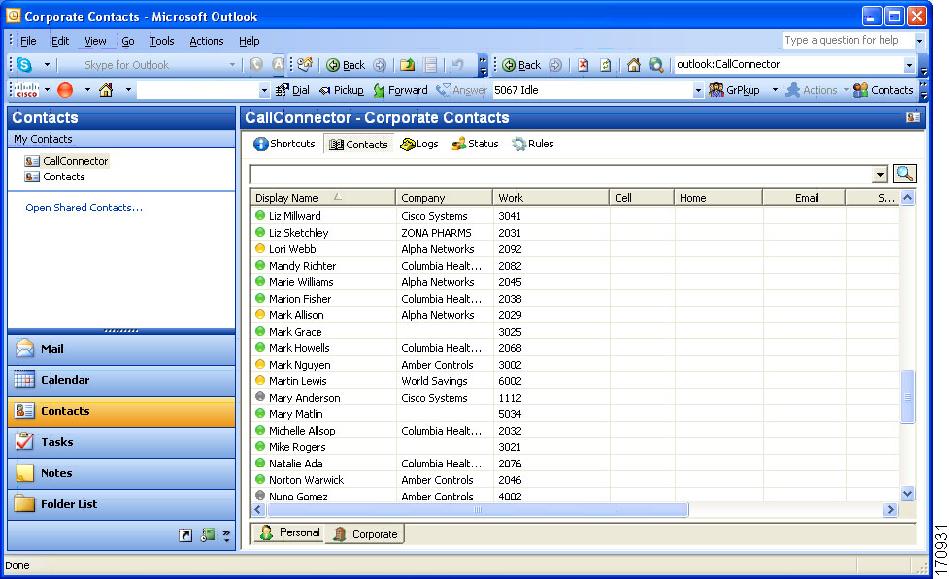Open the Cisco logo dropdown arrow
Viewport: 949px width, 579px height.
point(47,90)
